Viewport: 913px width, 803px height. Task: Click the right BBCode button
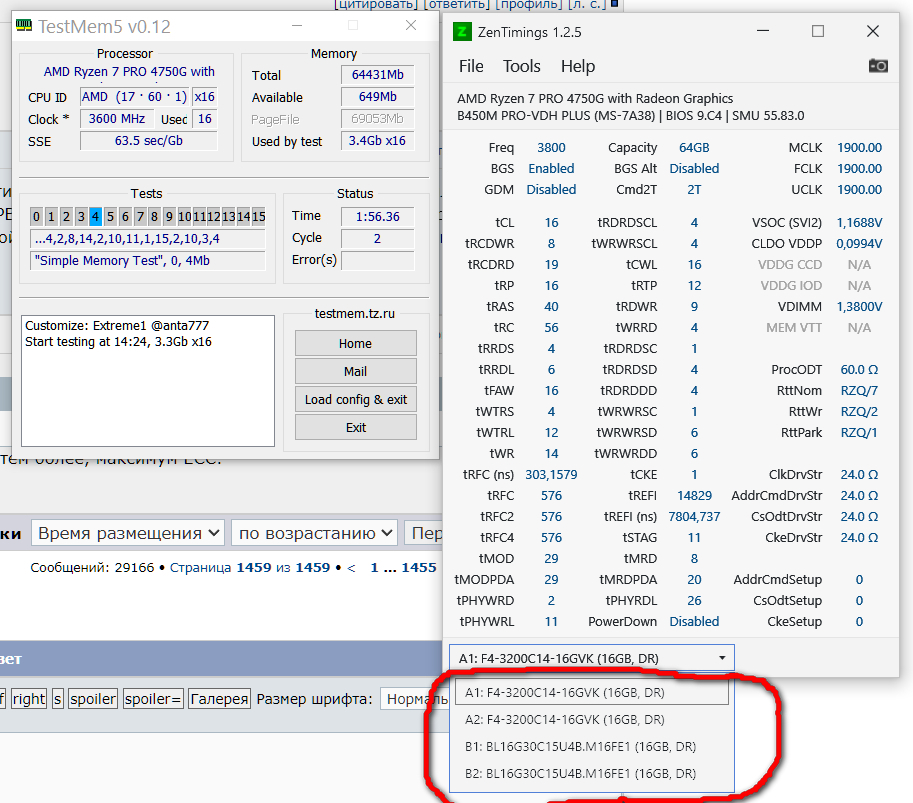(x=29, y=699)
